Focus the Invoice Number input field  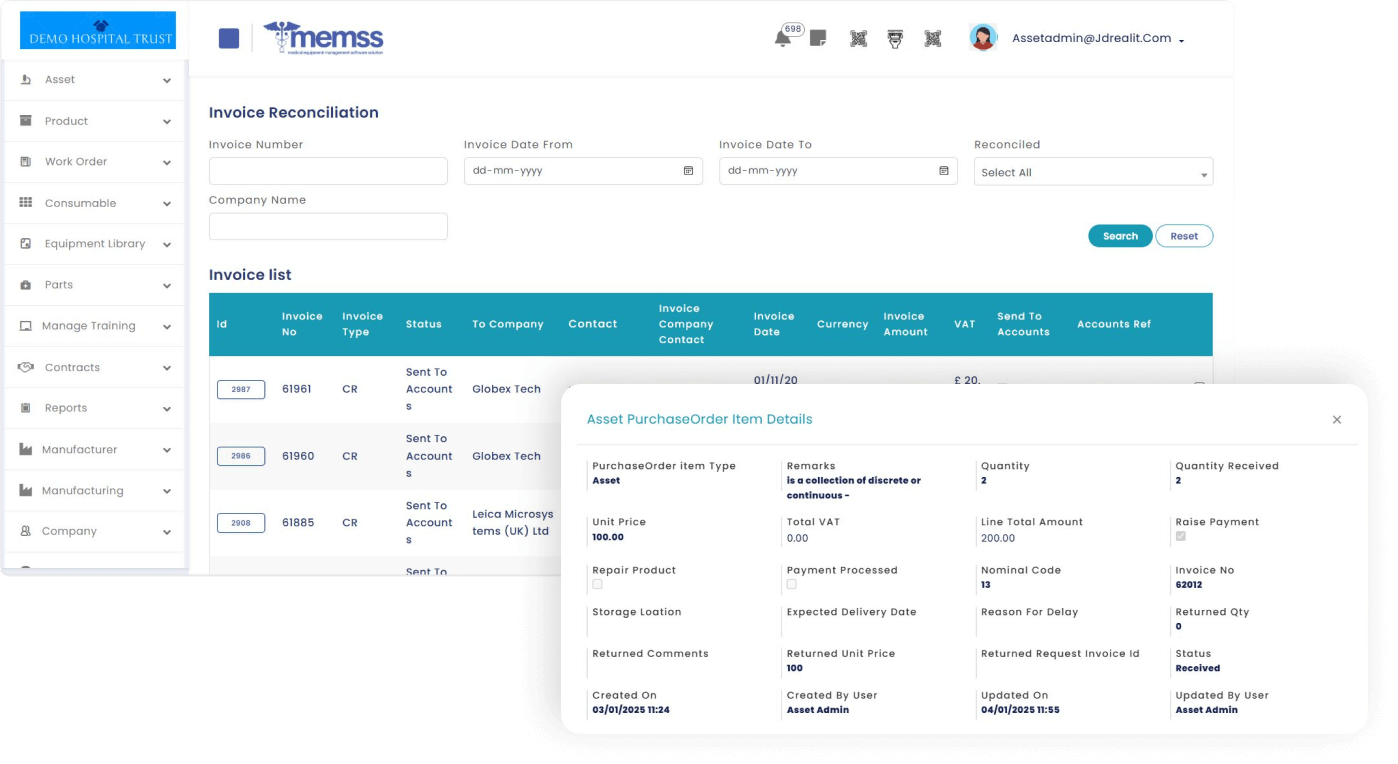[x=328, y=171]
